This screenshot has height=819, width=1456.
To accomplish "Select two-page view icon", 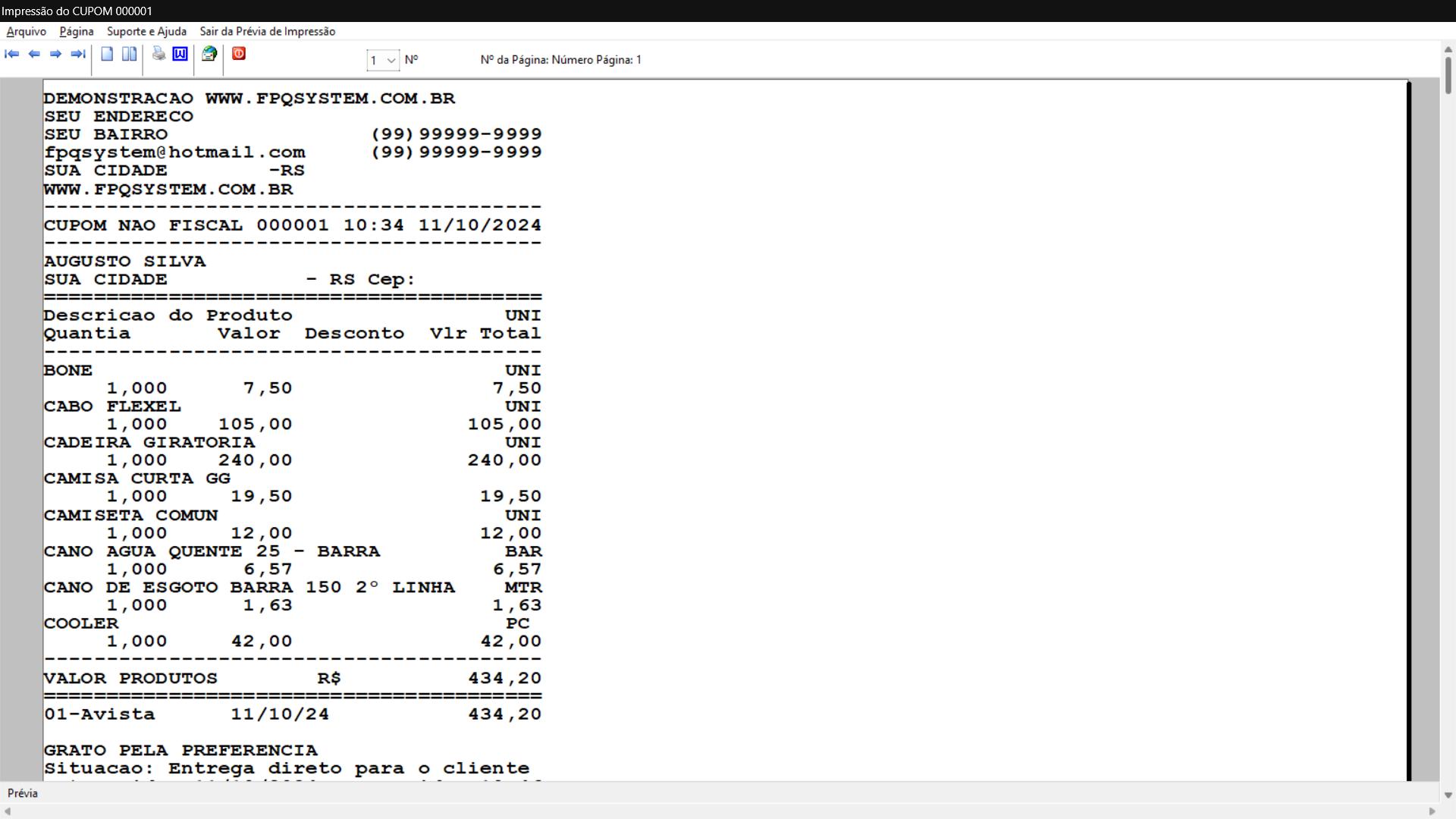I will [x=130, y=54].
